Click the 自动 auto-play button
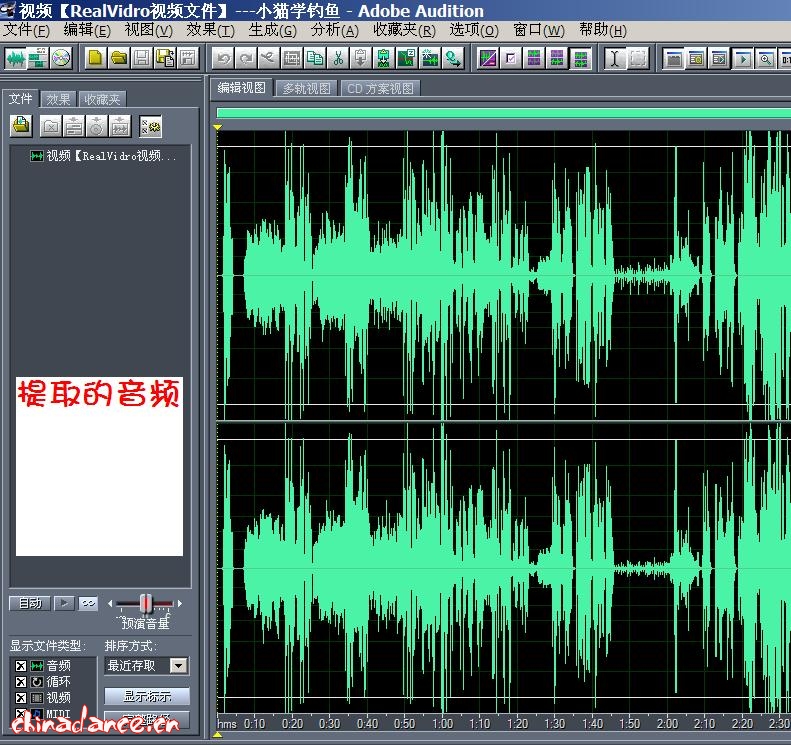The width and height of the screenshot is (791, 745). 29,603
